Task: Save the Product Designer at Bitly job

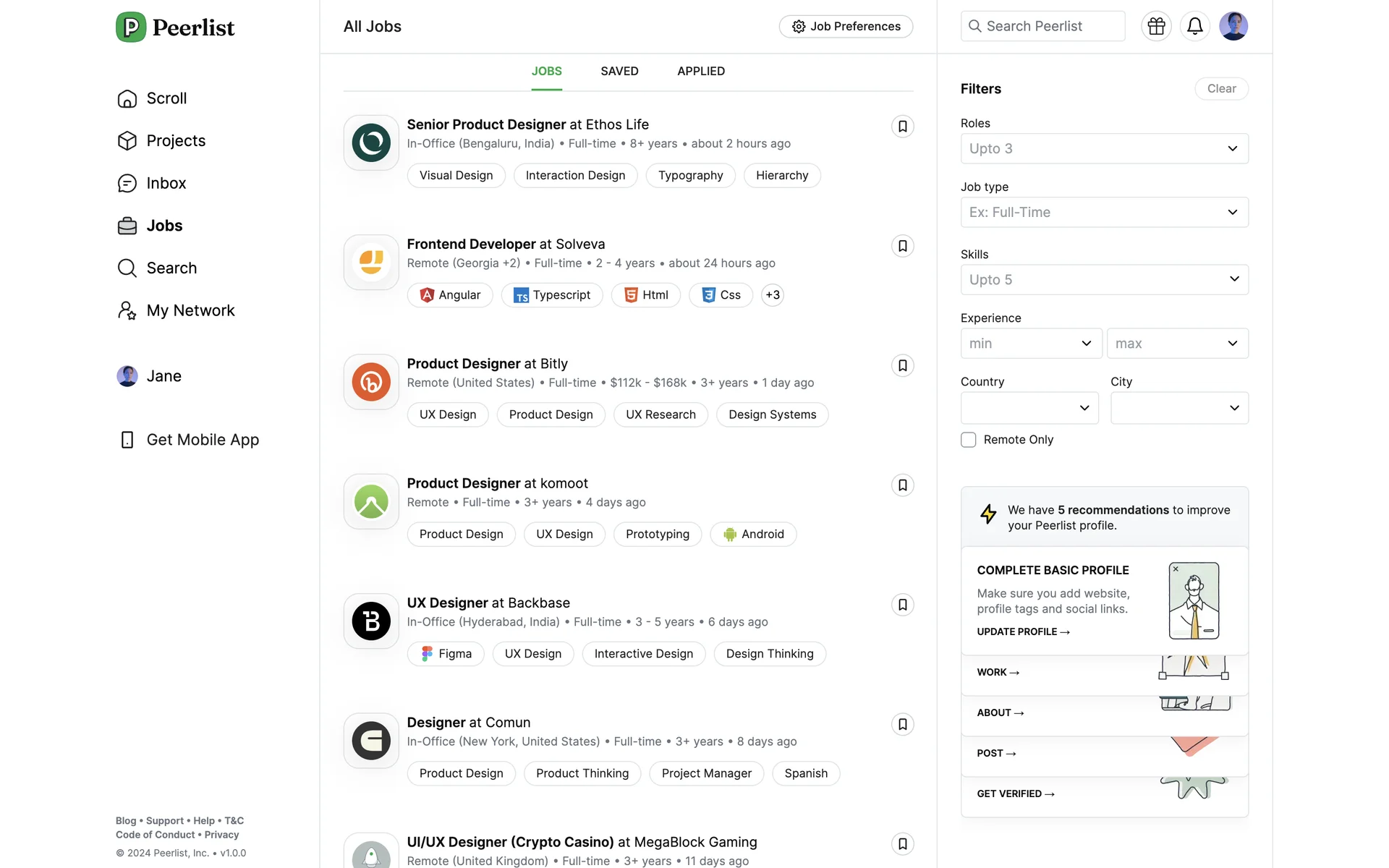Action: click(x=902, y=365)
